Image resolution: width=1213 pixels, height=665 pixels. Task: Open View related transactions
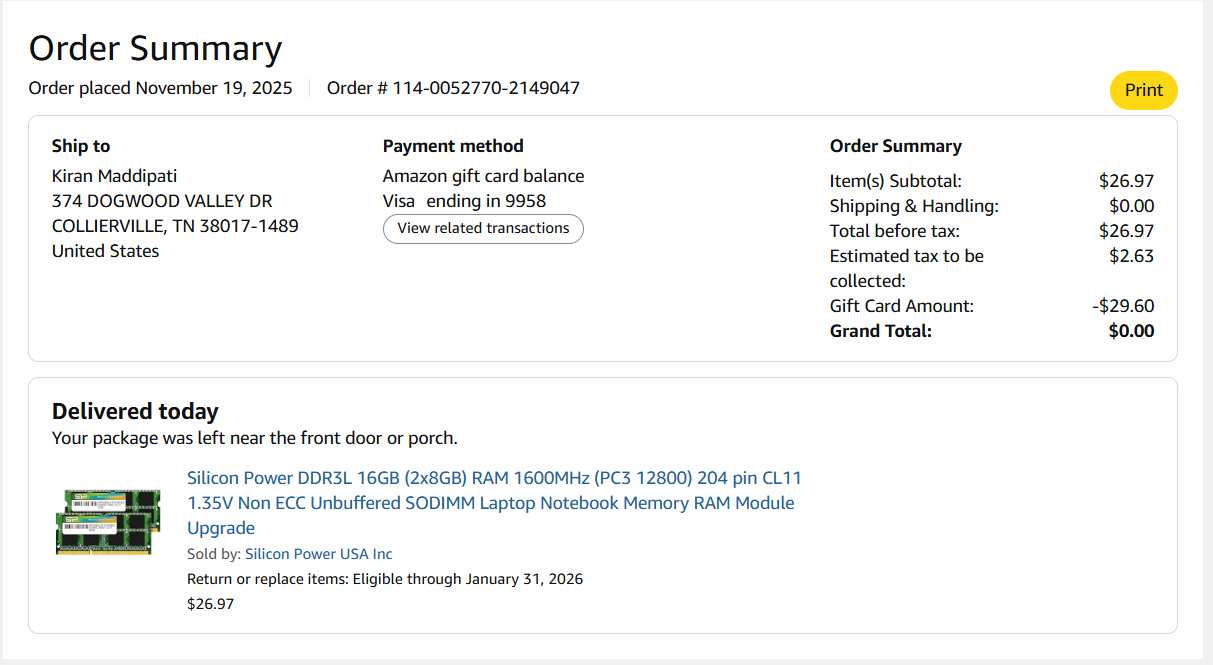483,228
